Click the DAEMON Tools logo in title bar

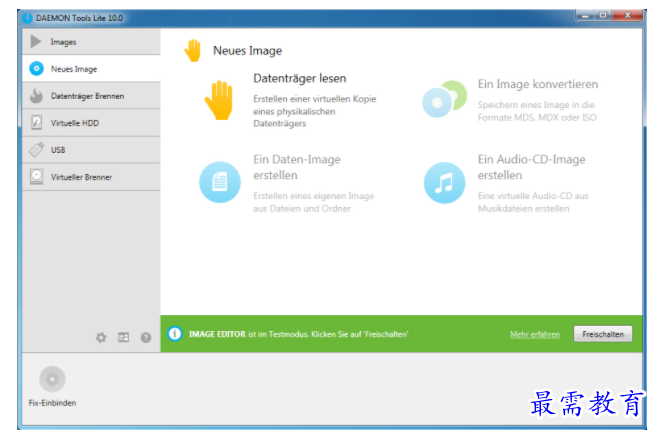tap(27, 18)
